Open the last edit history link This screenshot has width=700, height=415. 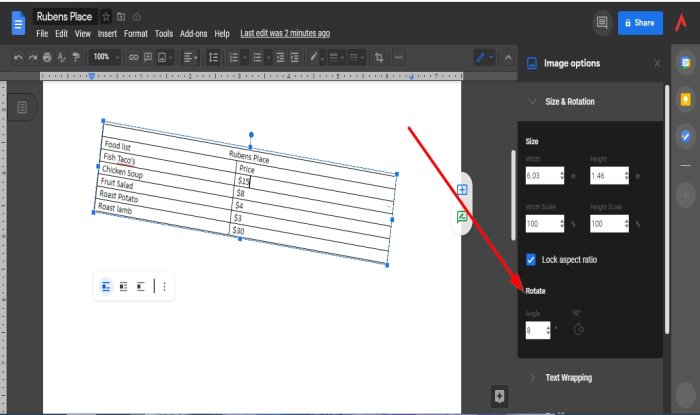coord(285,33)
